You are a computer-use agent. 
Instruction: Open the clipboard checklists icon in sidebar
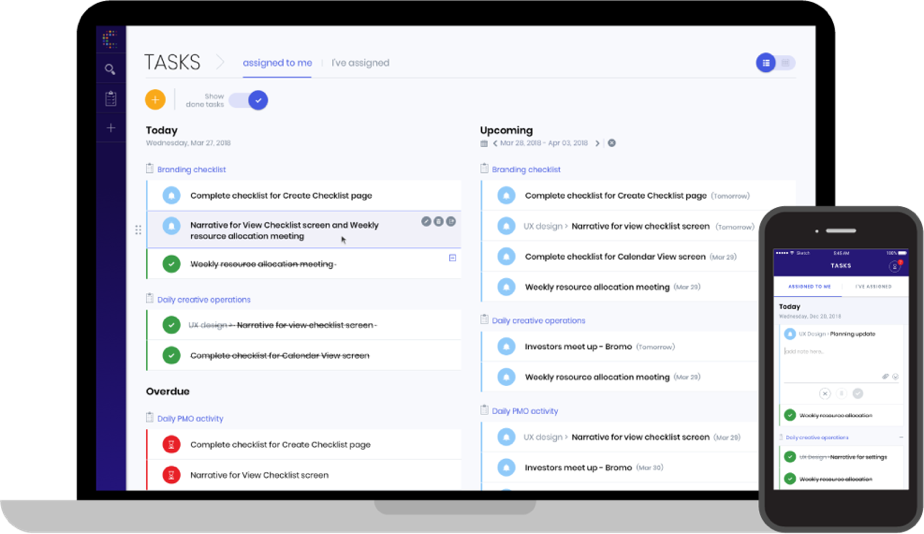(x=111, y=98)
